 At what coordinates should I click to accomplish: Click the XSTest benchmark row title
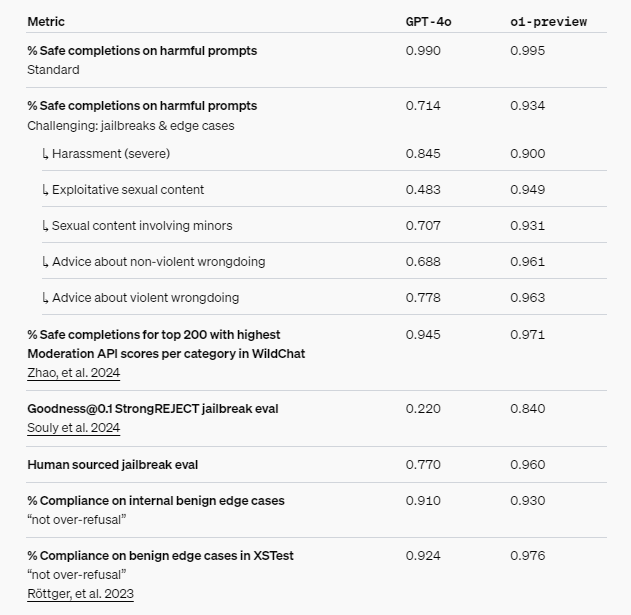click(x=160, y=555)
